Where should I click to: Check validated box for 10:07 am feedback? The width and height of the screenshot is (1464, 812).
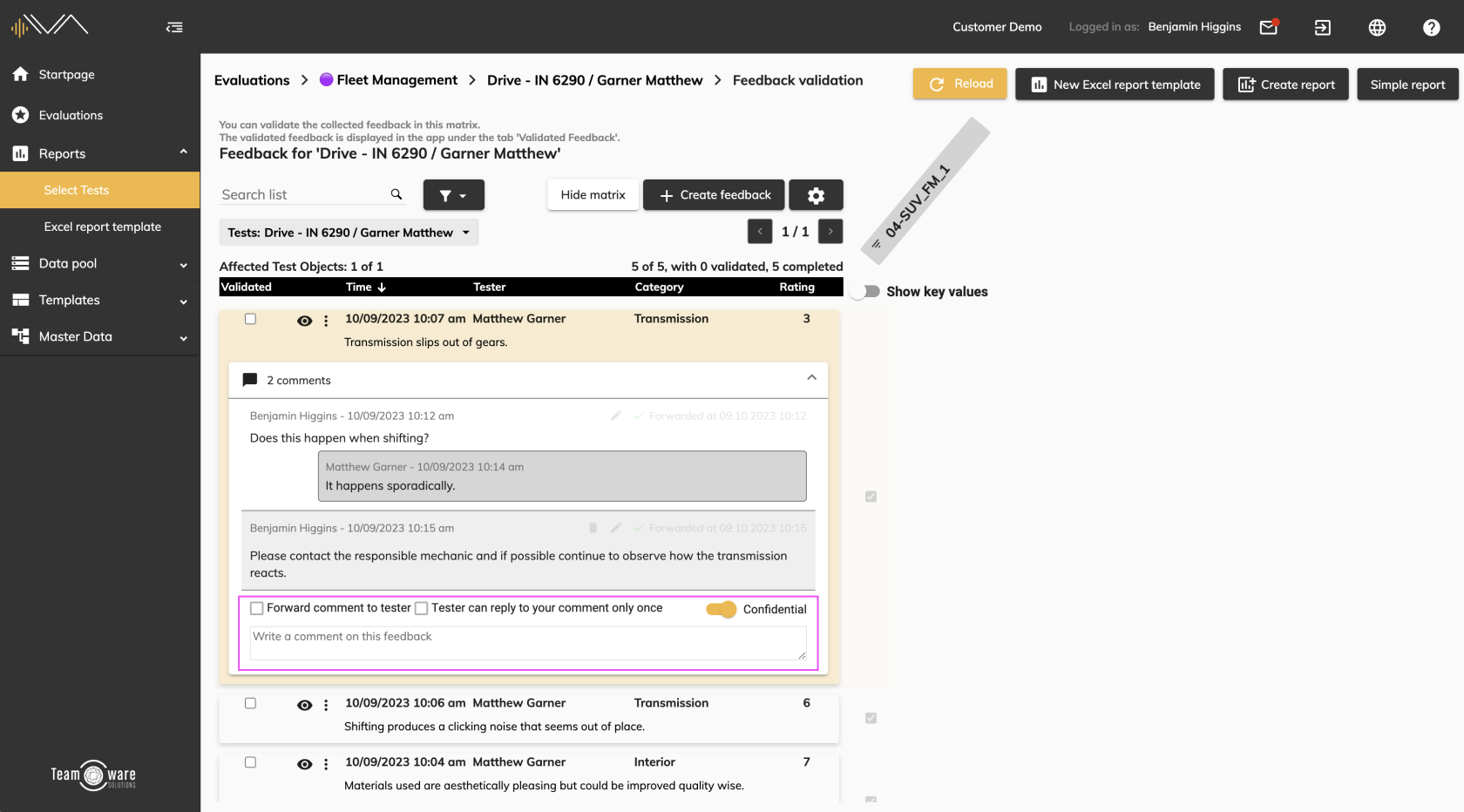coord(250,319)
